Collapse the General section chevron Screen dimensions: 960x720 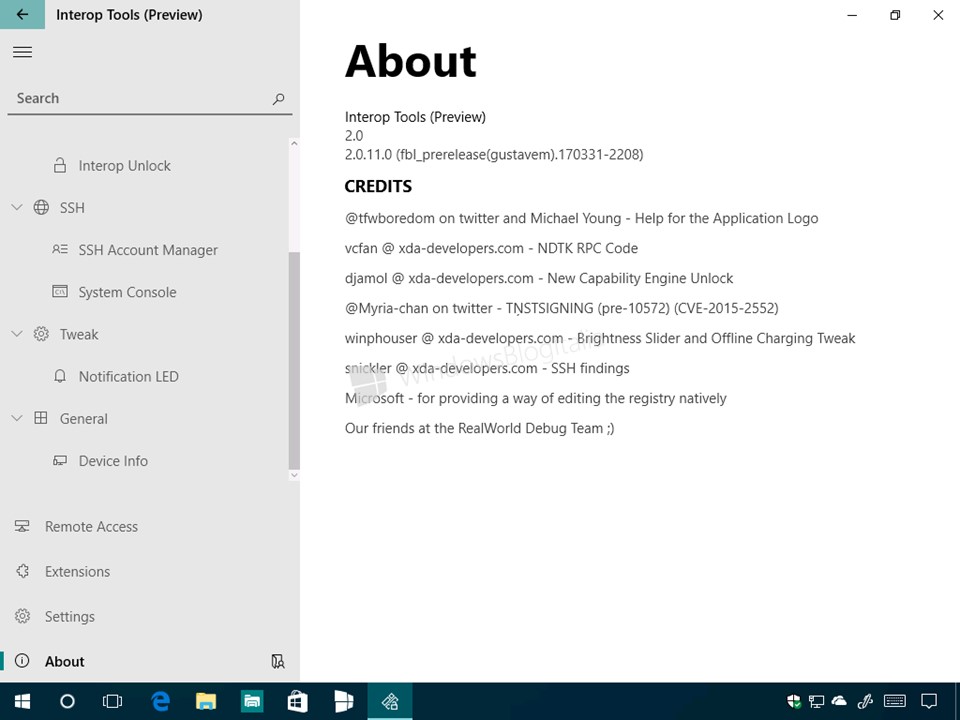pos(17,418)
